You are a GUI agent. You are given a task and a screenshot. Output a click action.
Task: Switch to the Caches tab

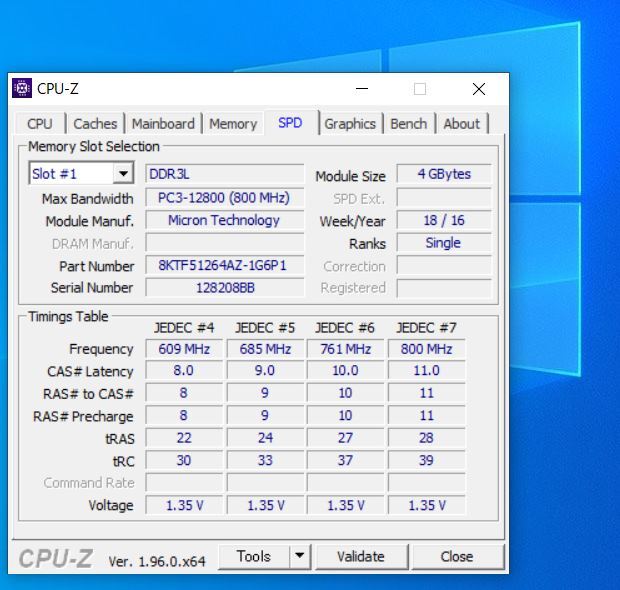[95, 124]
